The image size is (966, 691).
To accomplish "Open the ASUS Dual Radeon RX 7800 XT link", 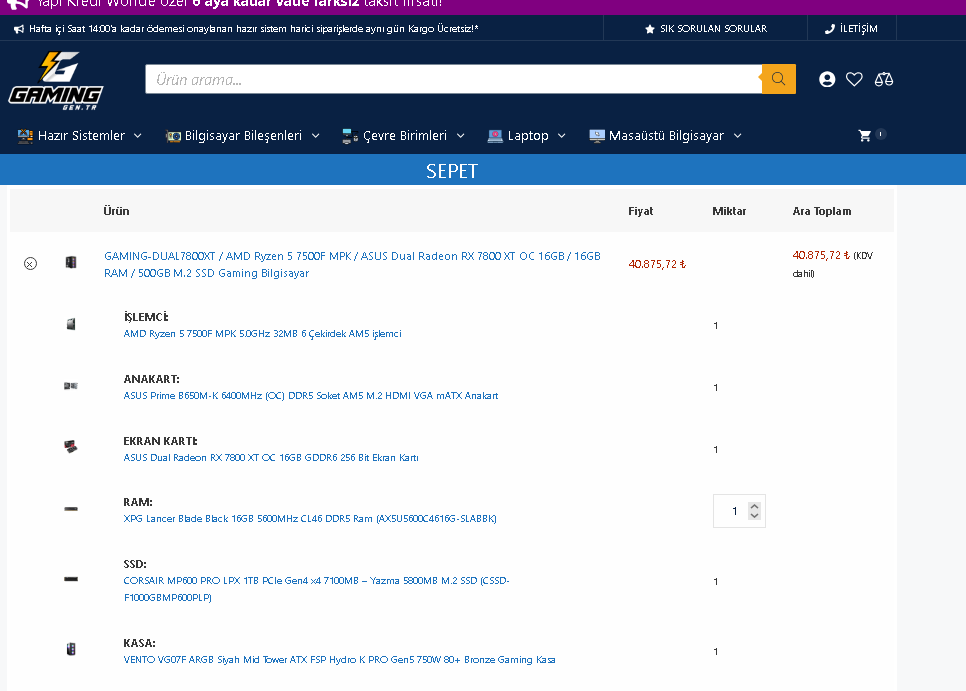I will [x=271, y=458].
